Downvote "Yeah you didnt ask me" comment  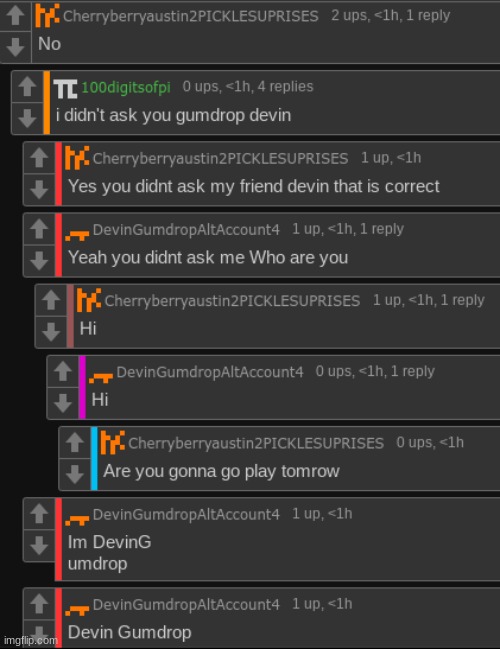click(39, 261)
